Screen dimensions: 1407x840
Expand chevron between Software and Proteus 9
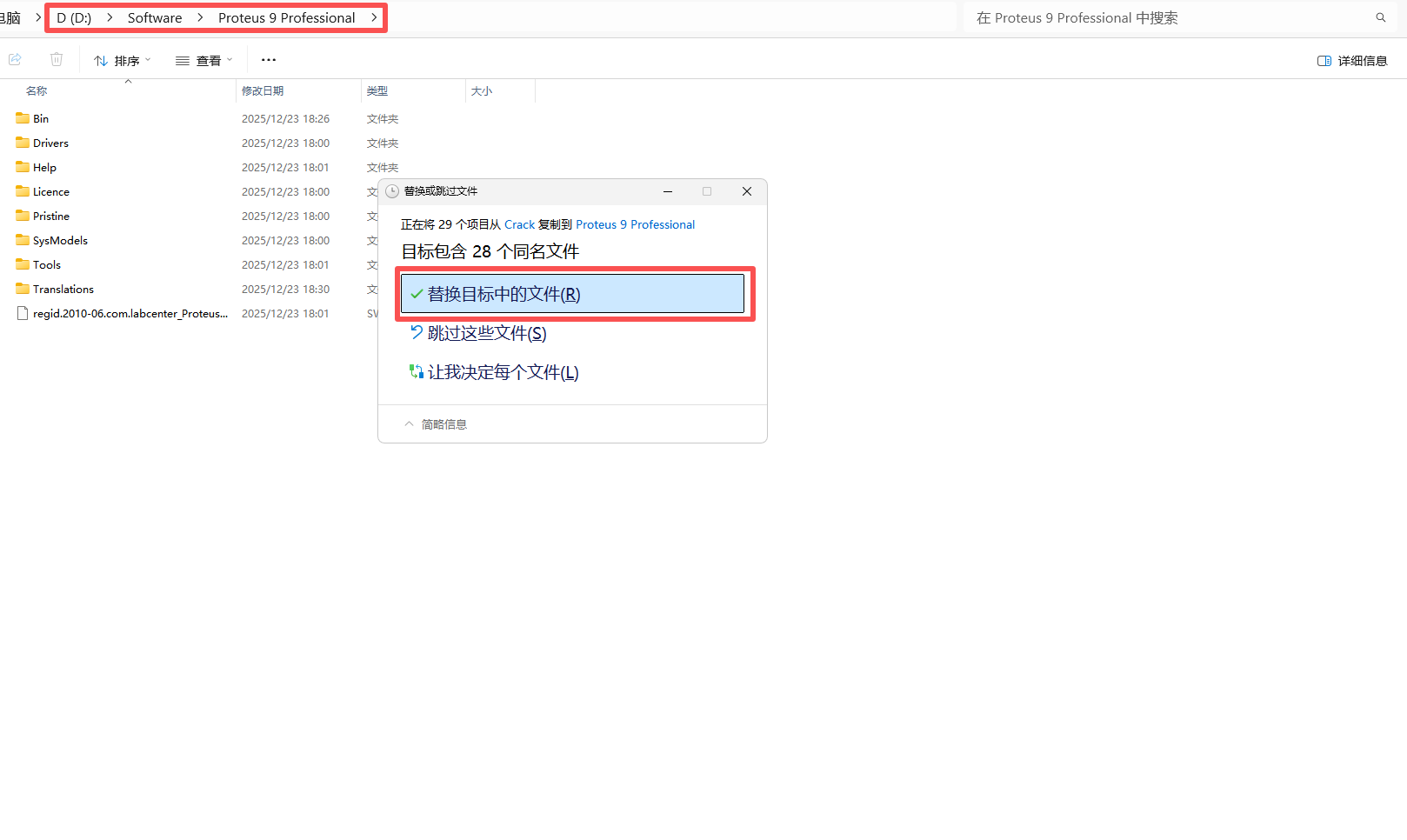pyautogui.click(x=200, y=17)
